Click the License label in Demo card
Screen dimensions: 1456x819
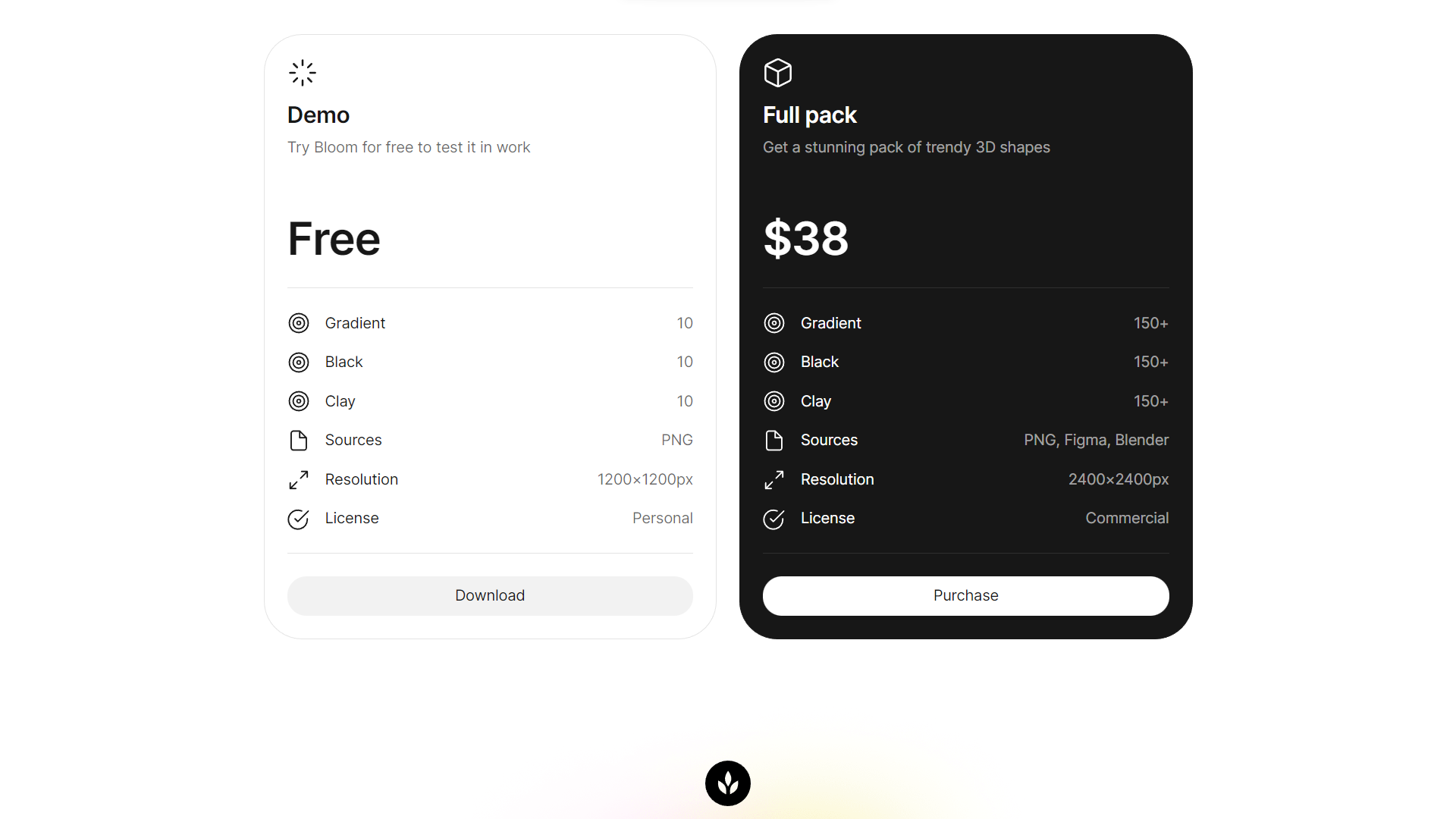[x=352, y=518]
